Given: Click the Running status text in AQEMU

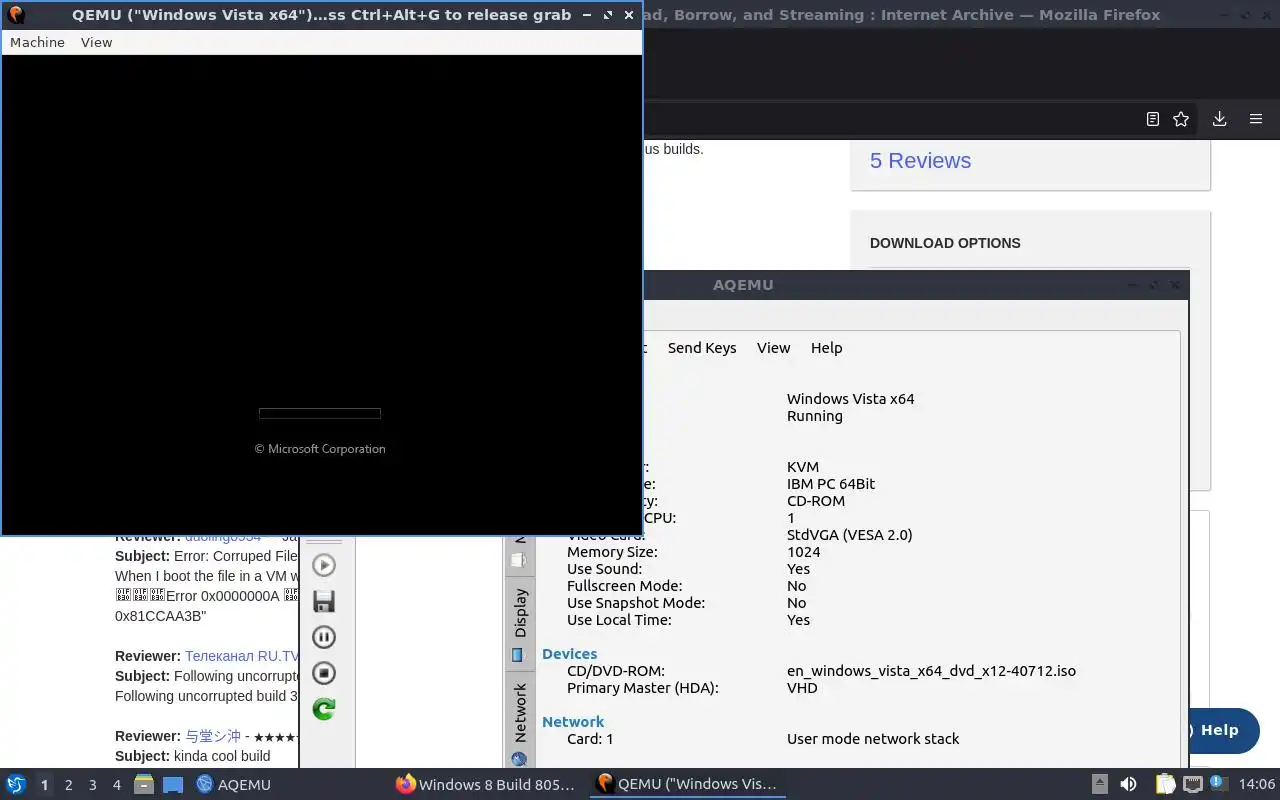Looking at the screenshot, I should tap(814, 416).
